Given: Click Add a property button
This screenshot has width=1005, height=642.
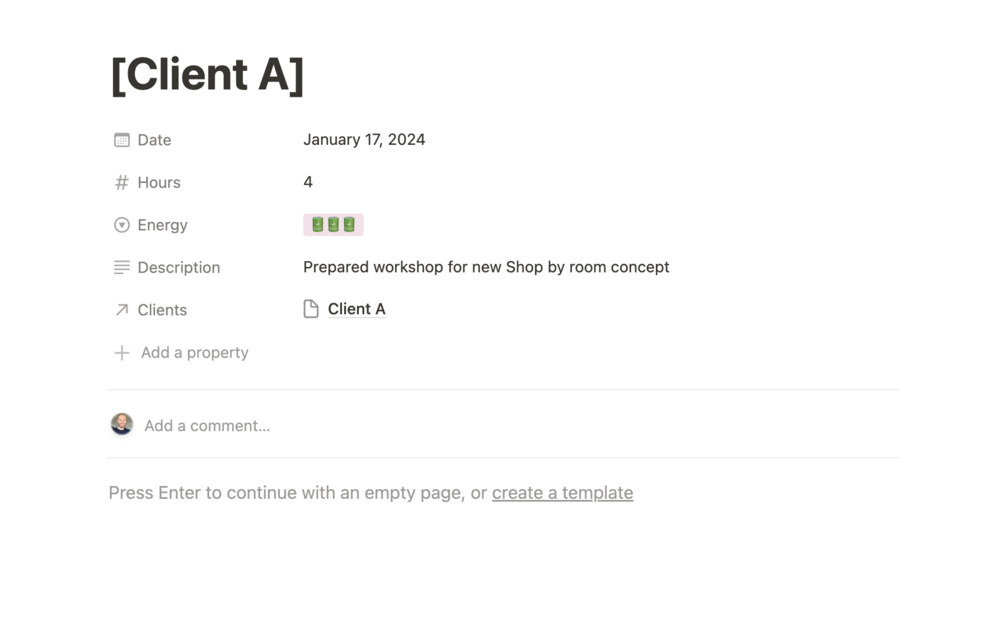Looking at the screenshot, I should pyautogui.click(x=194, y=353).
